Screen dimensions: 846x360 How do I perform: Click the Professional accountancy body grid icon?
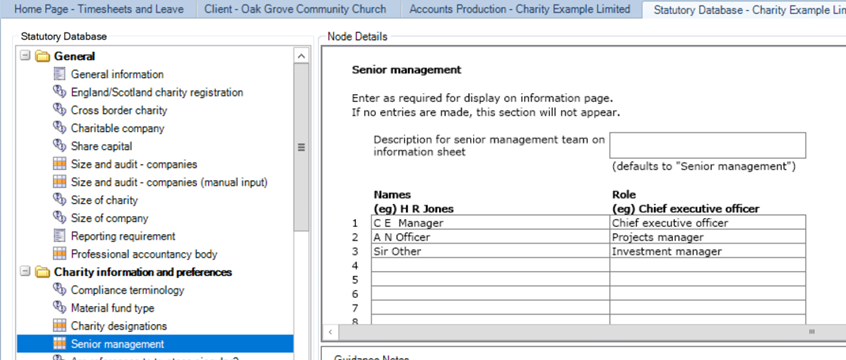[60, 254]
